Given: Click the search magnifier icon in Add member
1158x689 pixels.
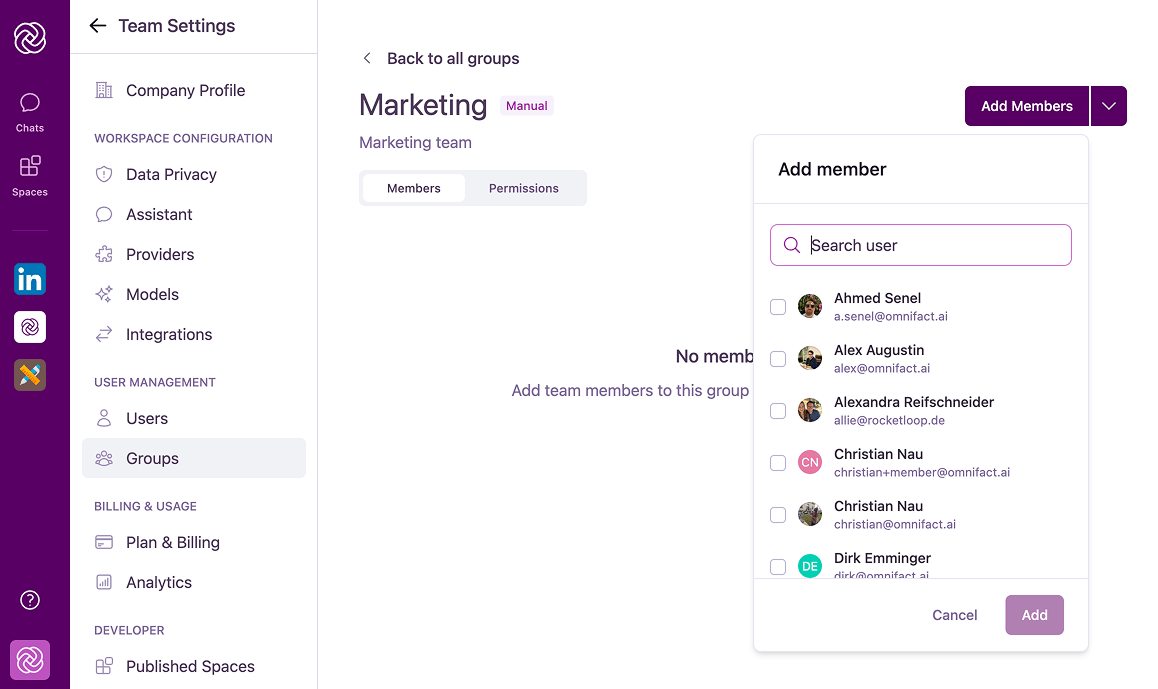Looking at the screenshot, I should 792,245.
